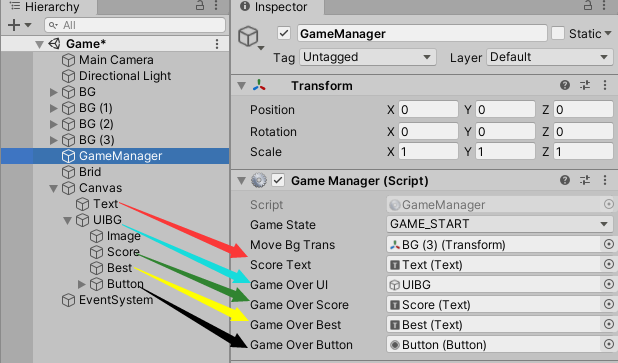Screen dimensions: 618x363
Task: Open the Tag dropdown showing Untagged
Action: click(x=368, y=57)
